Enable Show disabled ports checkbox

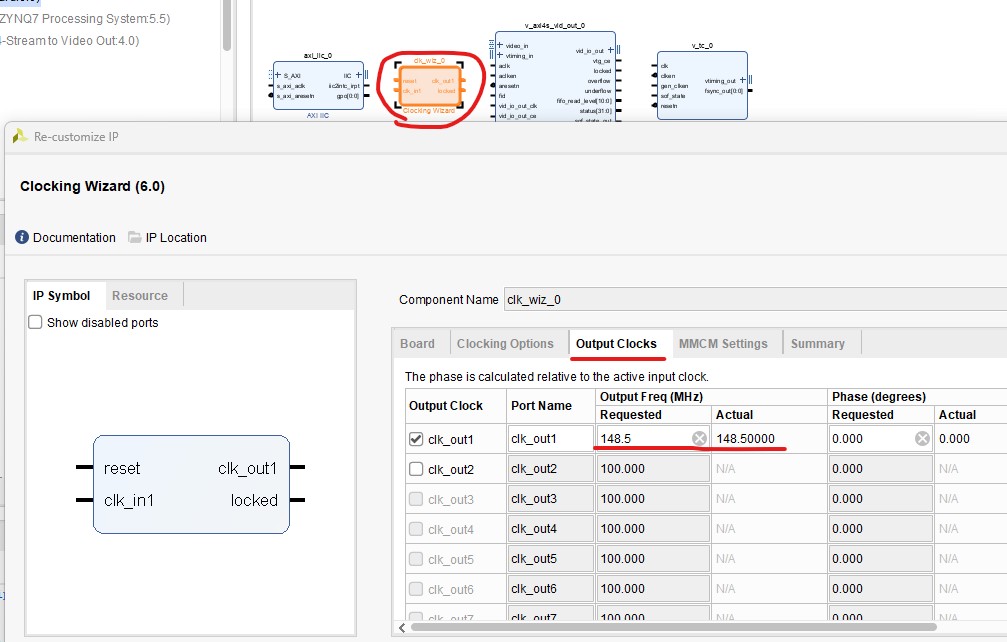pyautogui.click(x=35, y=323)
